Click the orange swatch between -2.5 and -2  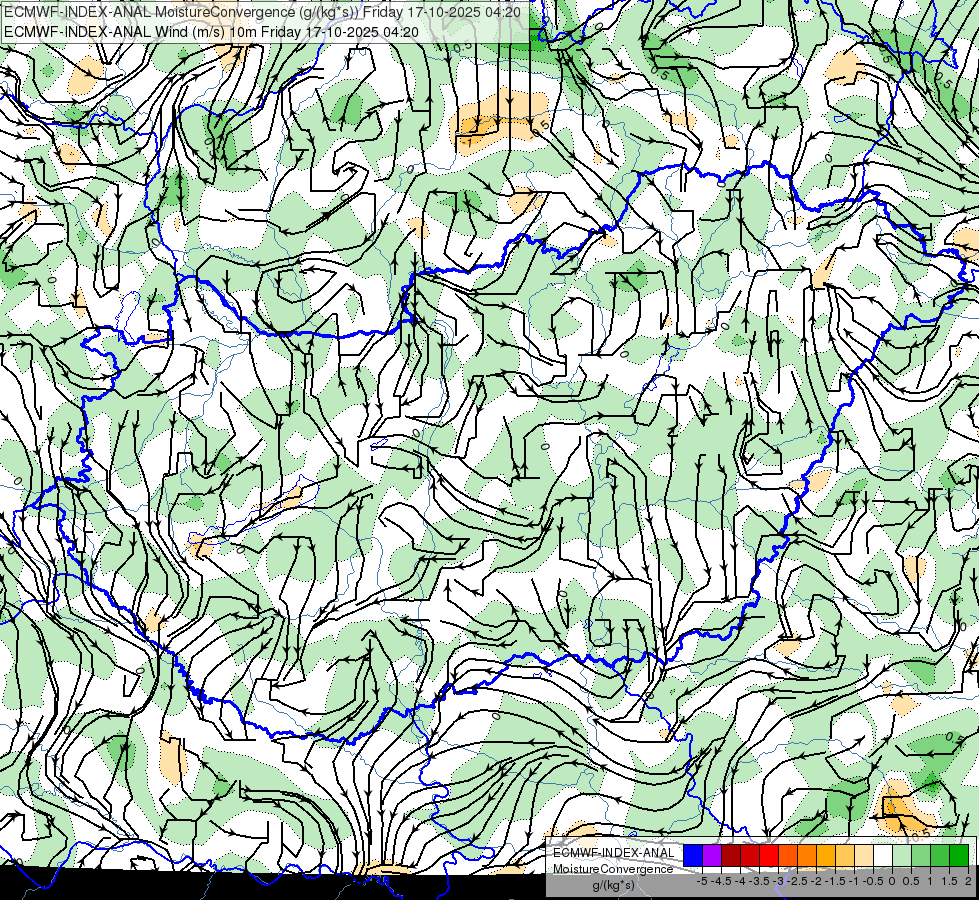[807, 856]
